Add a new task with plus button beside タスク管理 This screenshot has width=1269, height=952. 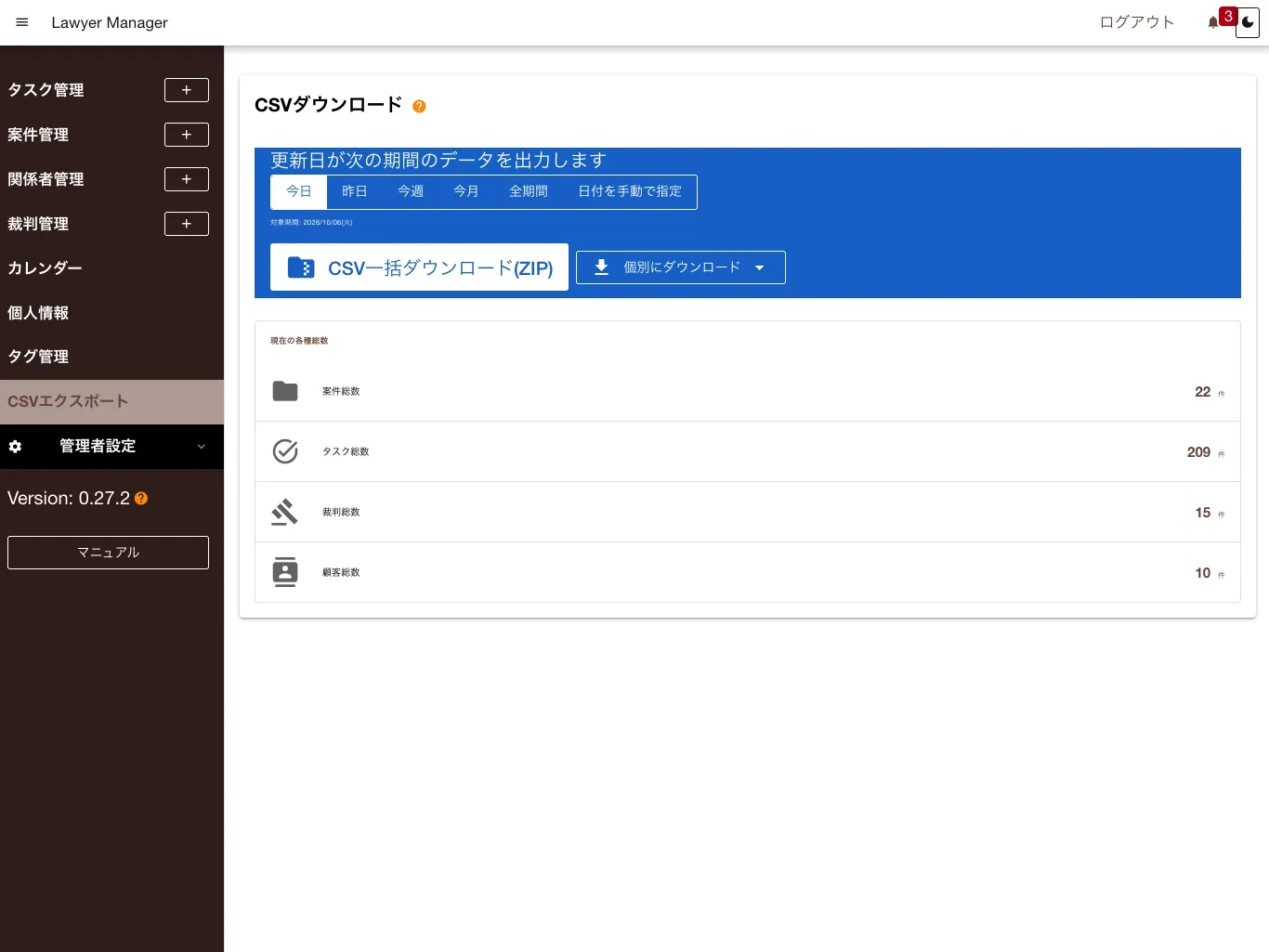click(187, 90)
